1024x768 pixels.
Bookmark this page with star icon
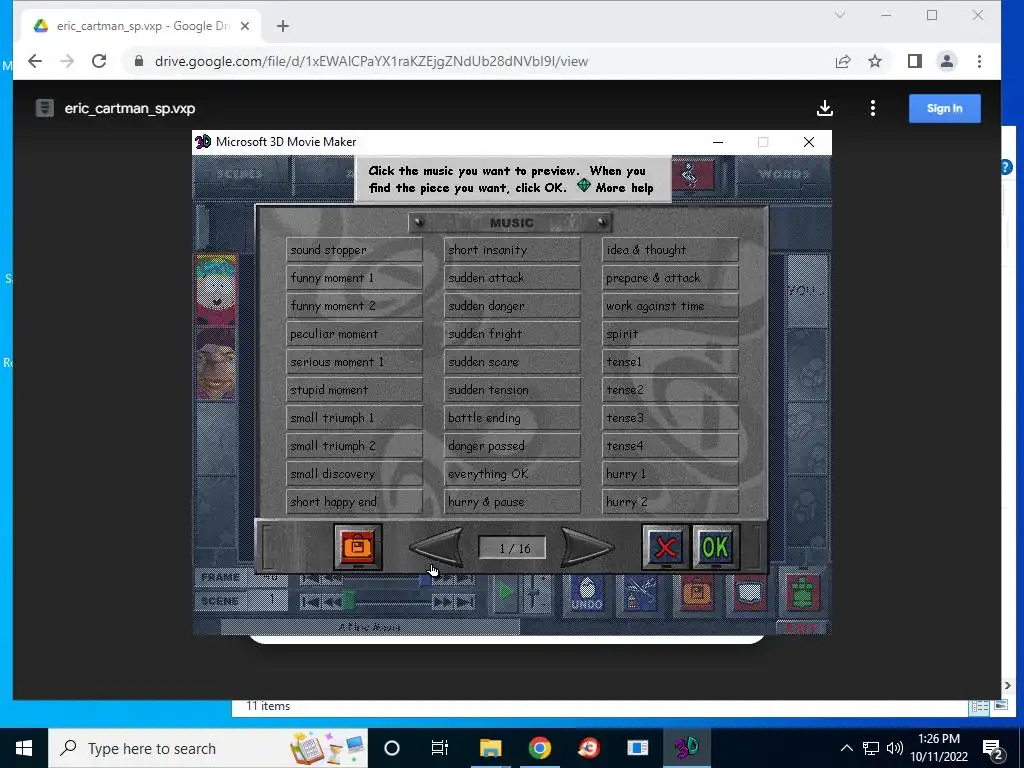point(875,61)
